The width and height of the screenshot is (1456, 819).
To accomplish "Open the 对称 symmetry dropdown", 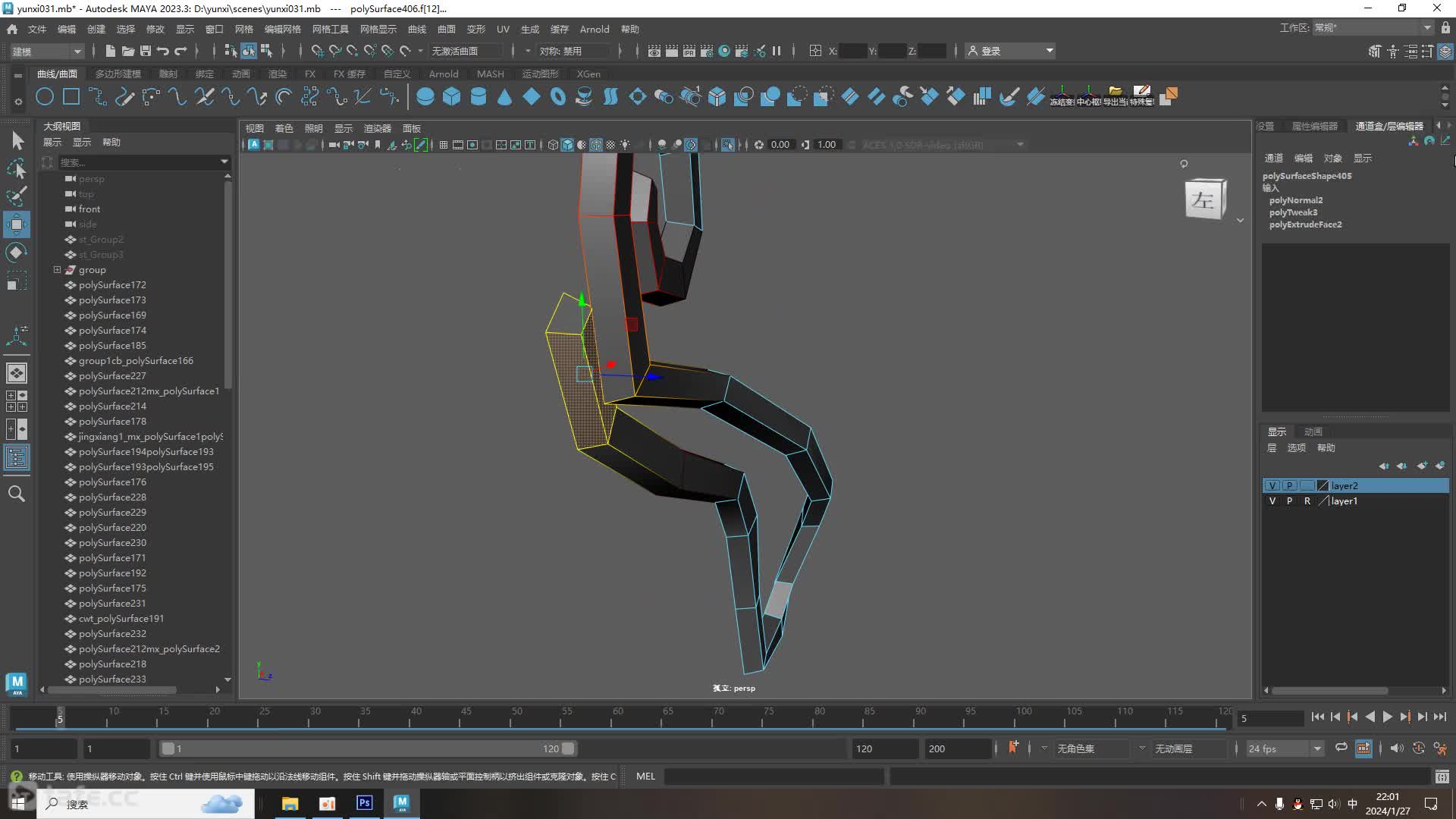I will point(573,51).
